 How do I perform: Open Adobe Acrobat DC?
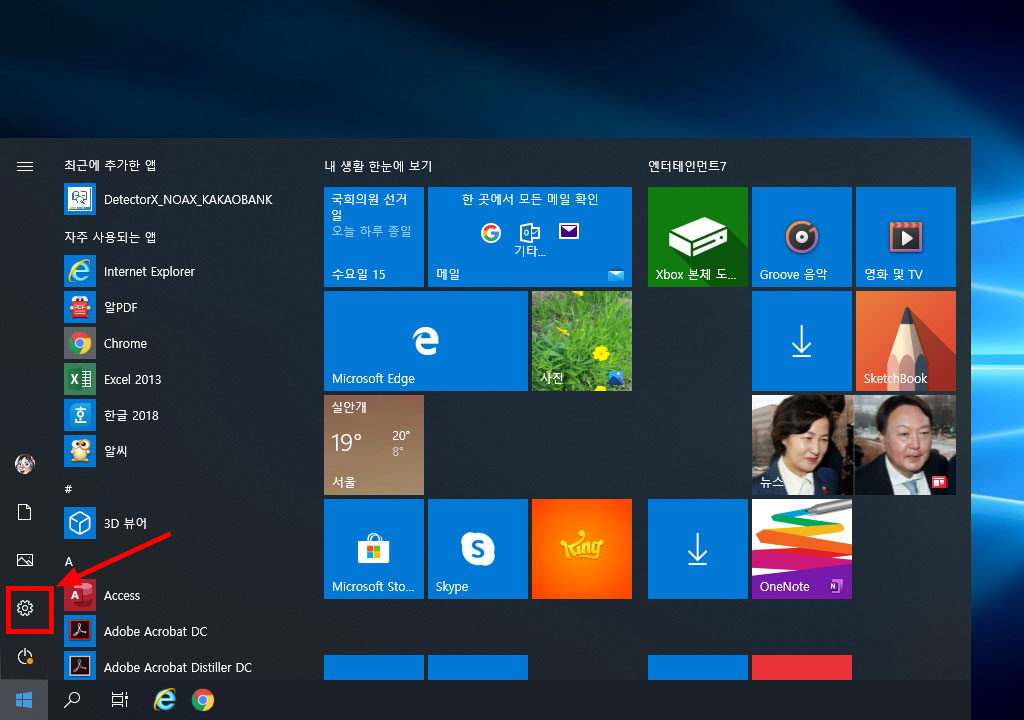pos(178,631)
